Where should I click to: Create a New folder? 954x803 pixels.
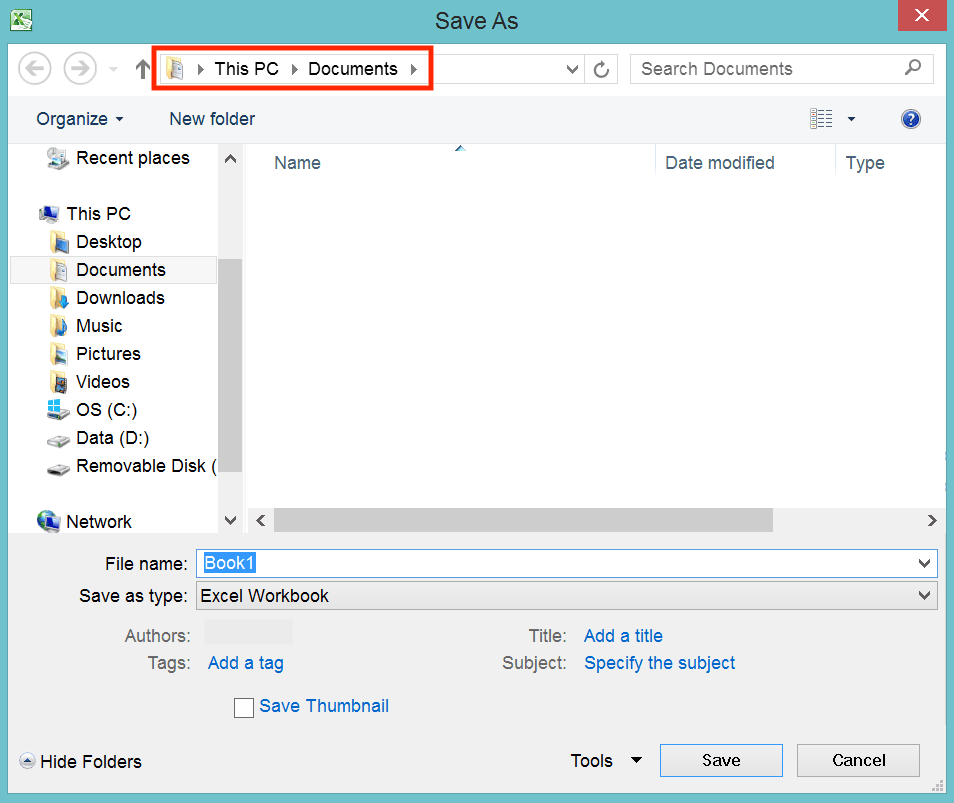(212, 119)
